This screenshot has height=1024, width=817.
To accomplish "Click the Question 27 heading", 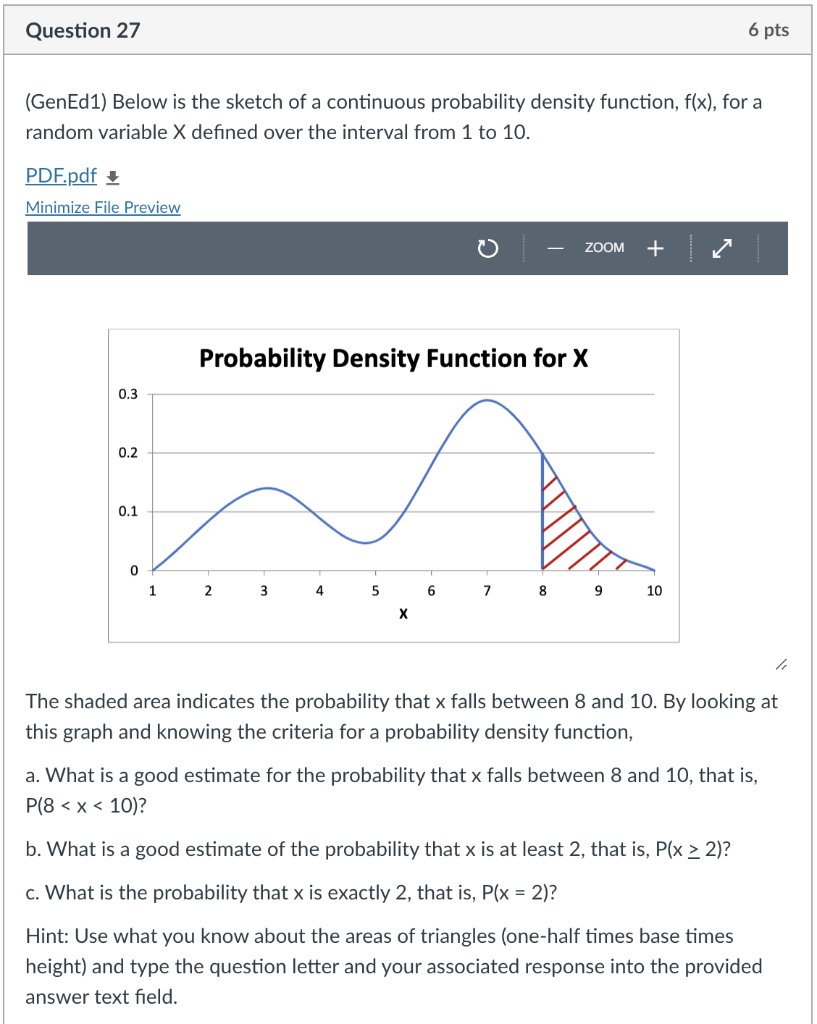I will pos(83,30).
